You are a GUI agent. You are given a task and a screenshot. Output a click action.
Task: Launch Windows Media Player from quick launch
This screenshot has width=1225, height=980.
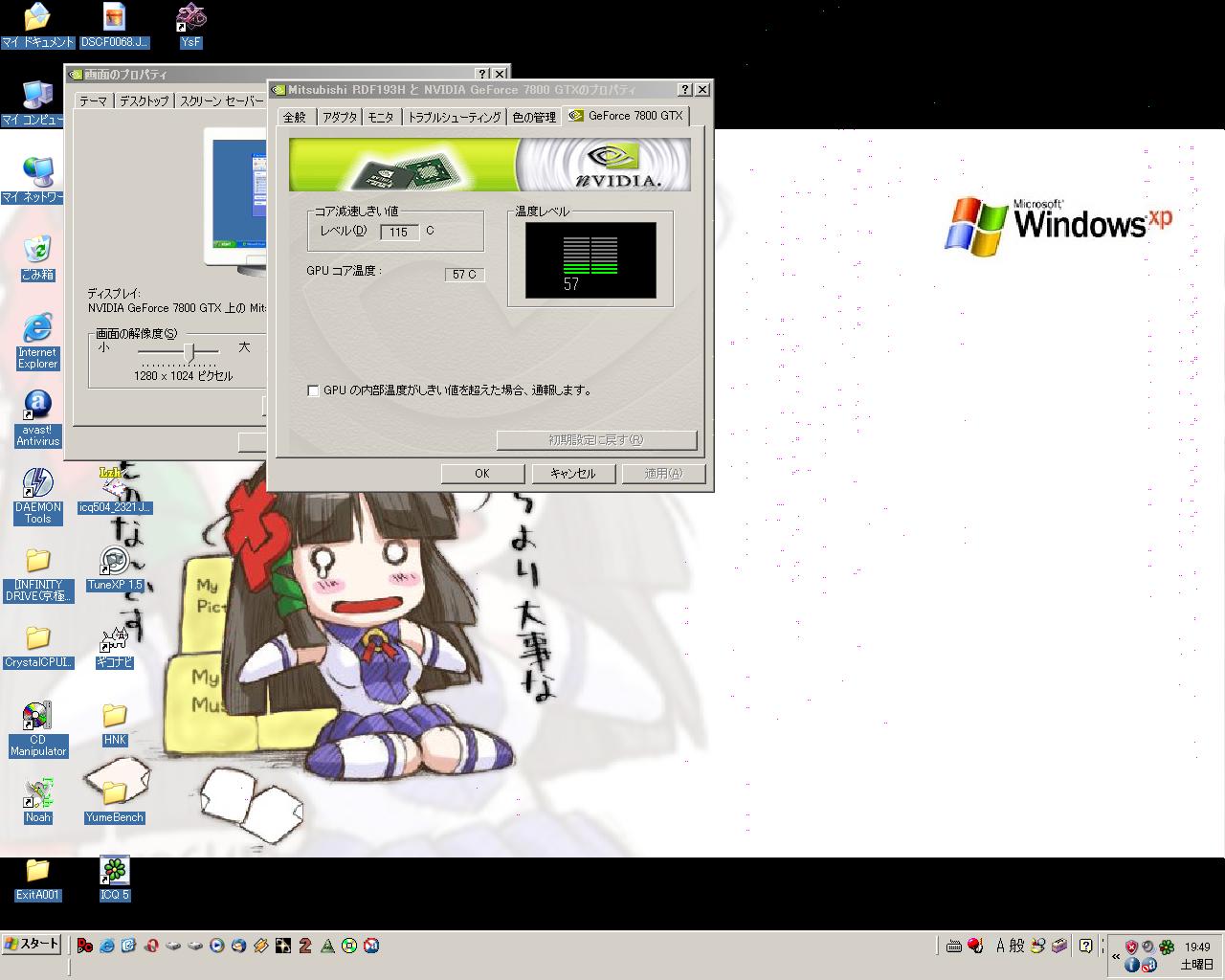216,946
